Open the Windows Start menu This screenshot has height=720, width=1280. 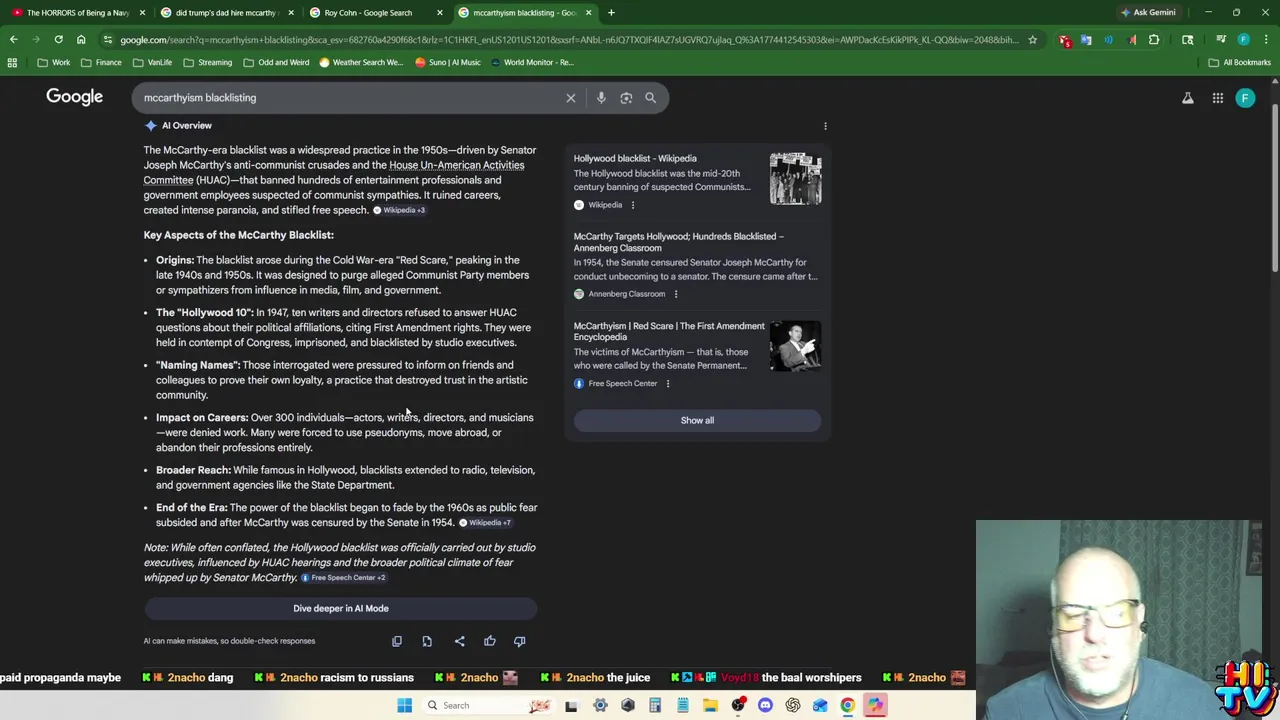pos(404,705)
